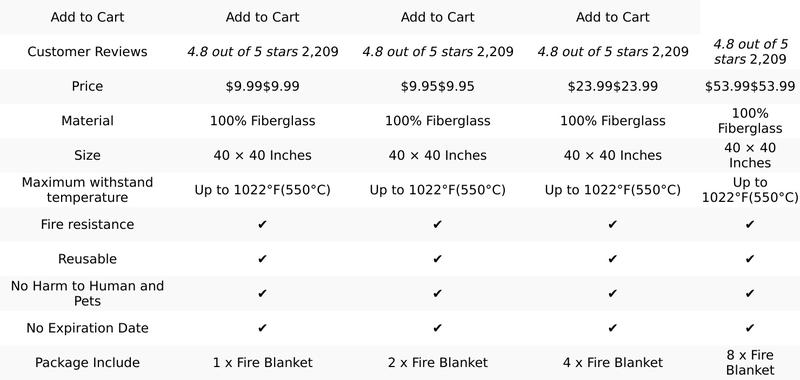Select the Maximum withstand temperature row label
Image resolution: width=800 pixels, height=380 pixels.
click(87, 190)
